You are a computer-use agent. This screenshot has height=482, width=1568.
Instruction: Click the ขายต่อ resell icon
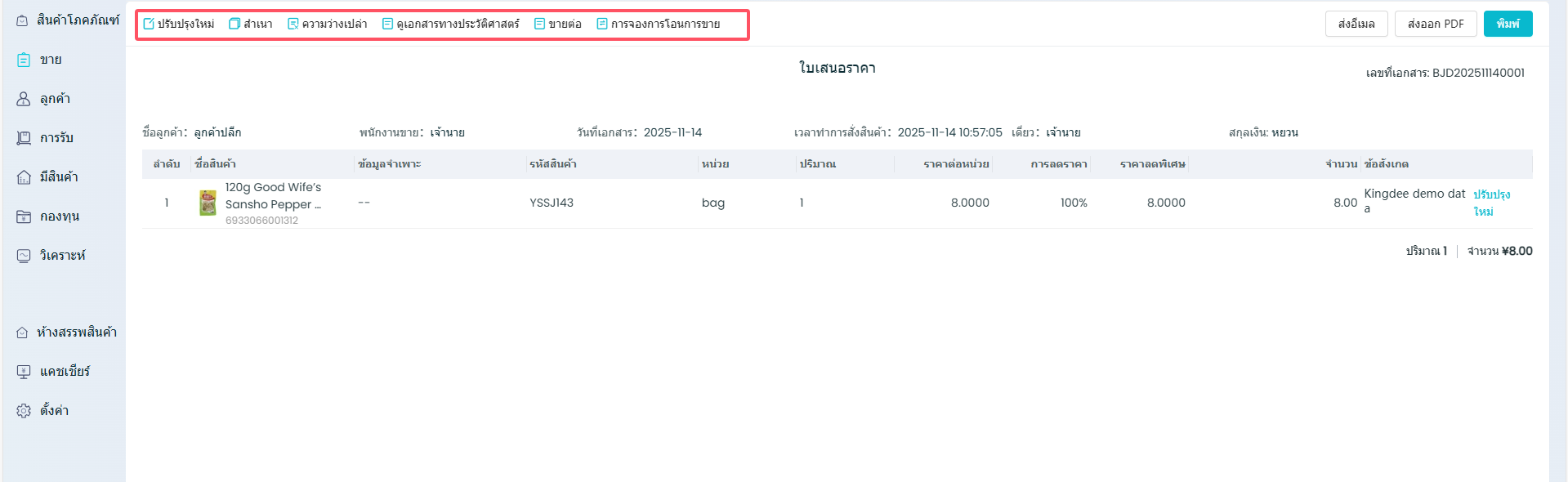pos(539,24)
